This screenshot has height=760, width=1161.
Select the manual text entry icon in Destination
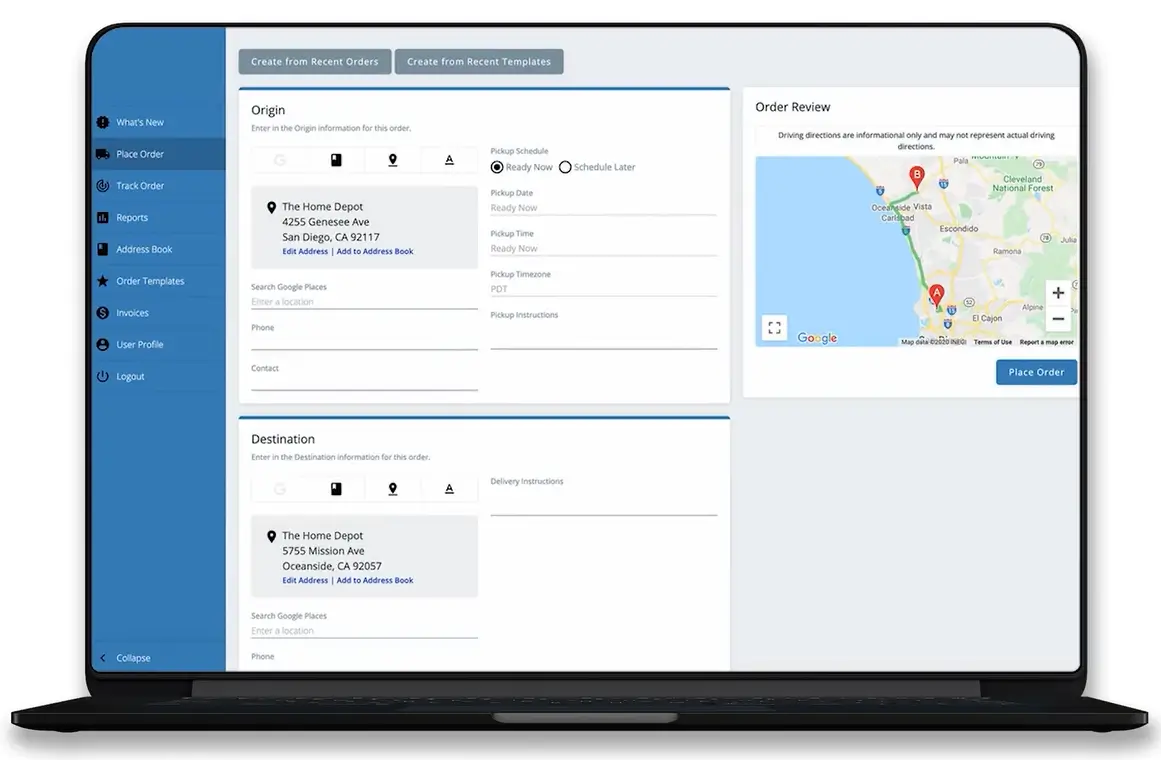[449, 489]
